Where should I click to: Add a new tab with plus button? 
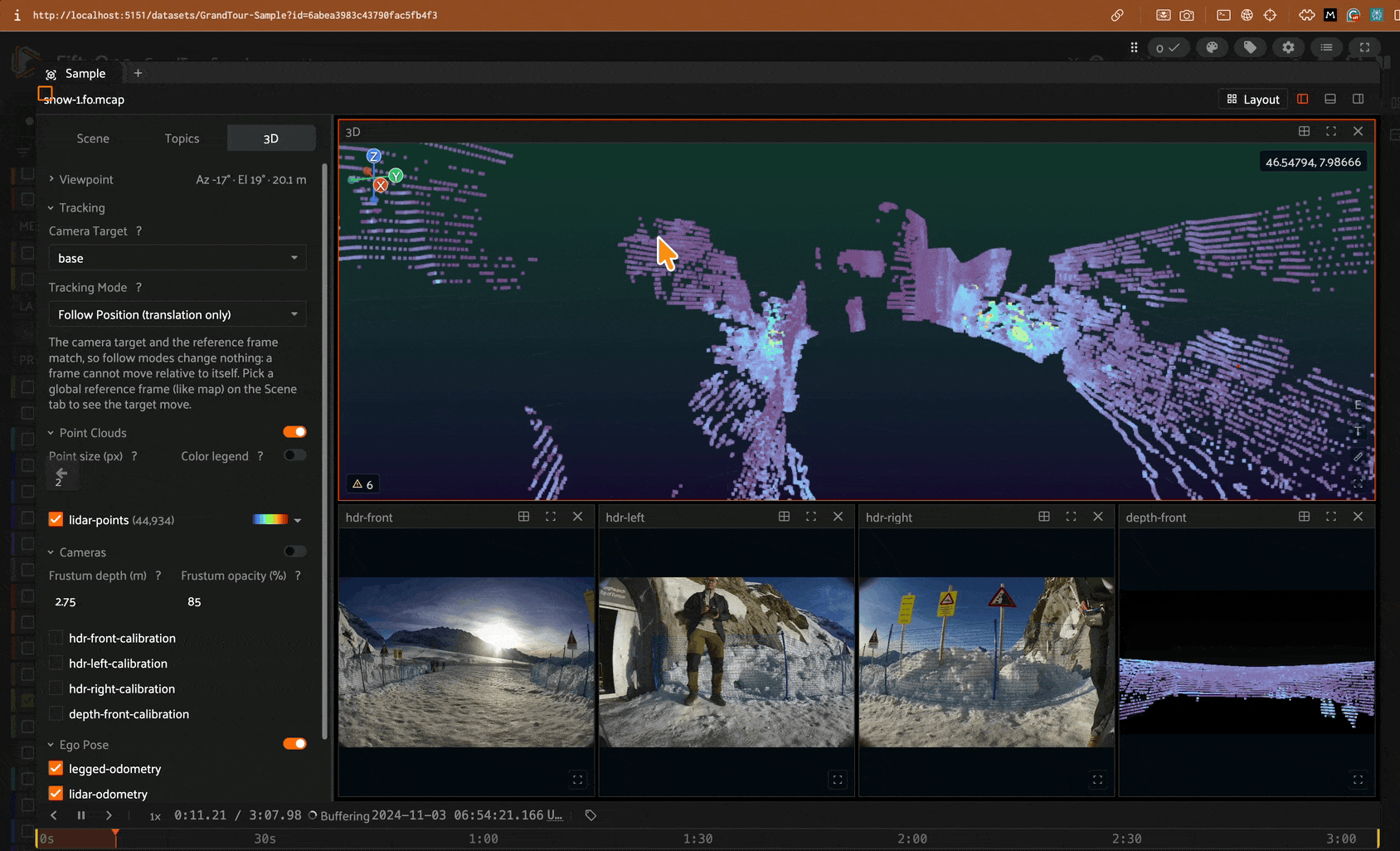coord(138,73)
